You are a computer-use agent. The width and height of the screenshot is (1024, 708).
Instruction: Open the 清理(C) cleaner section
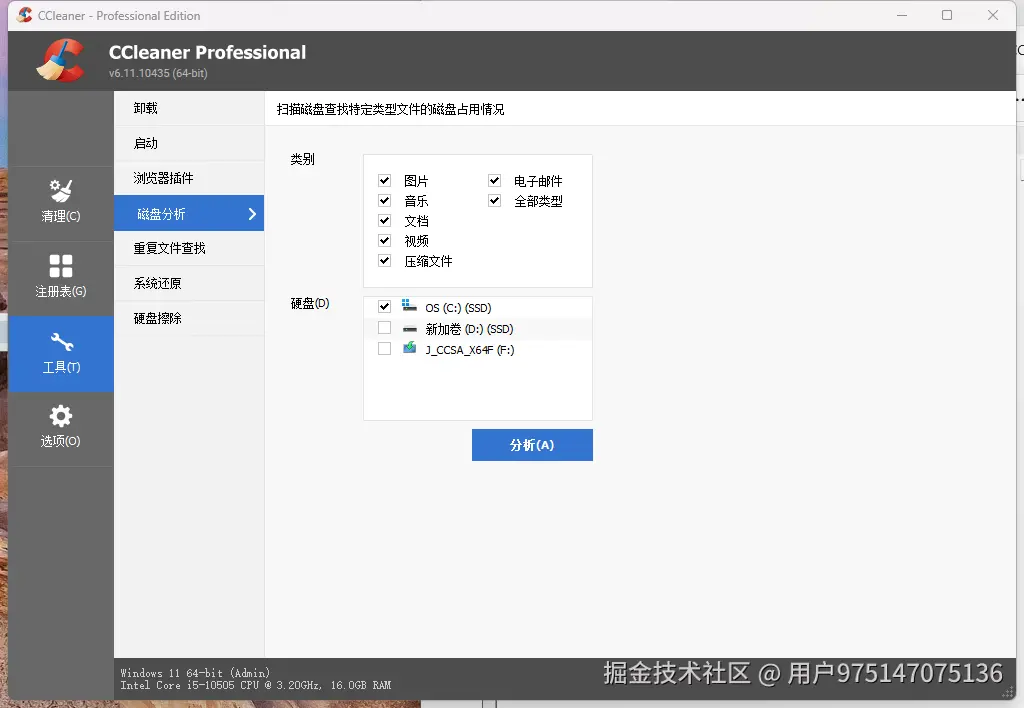[x=61, y=202]
